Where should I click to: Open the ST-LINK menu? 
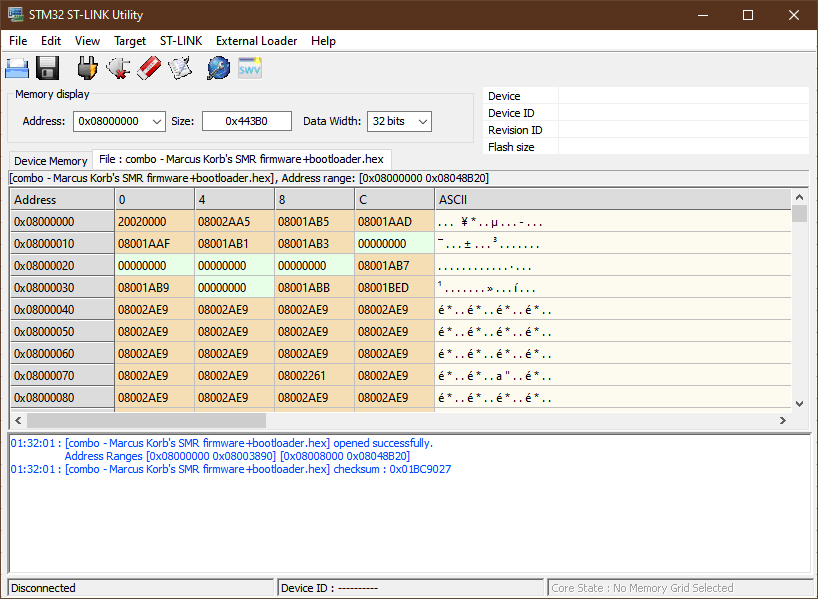181,41
